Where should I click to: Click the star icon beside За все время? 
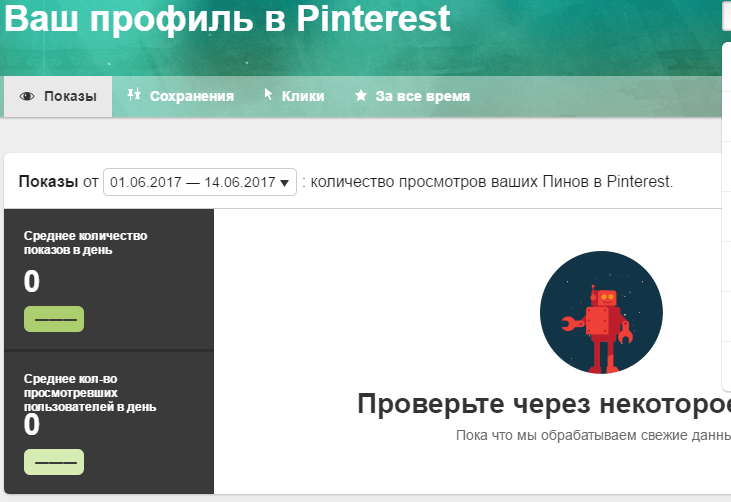[360, 97]
